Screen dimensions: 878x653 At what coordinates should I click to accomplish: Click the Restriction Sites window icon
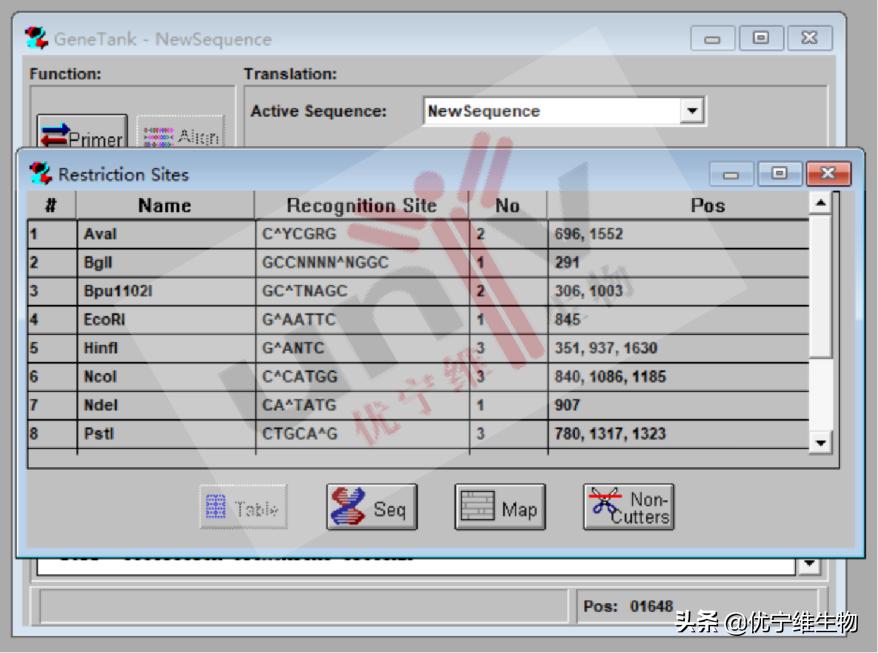[40, 174]
